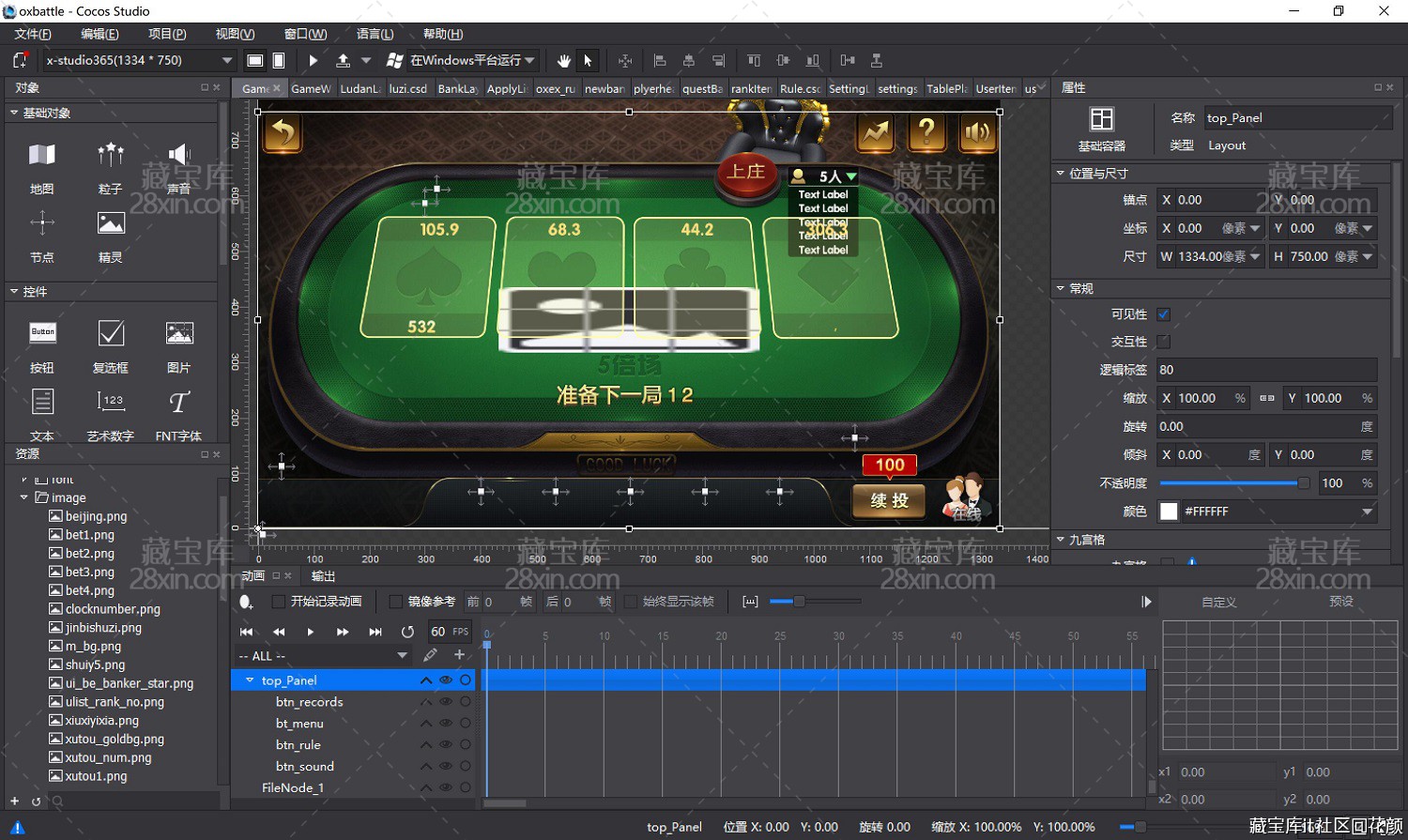Click the name field top_Panel
Image resolution: width=1408 pixels, height=840 pixels.
point(1297,118)
